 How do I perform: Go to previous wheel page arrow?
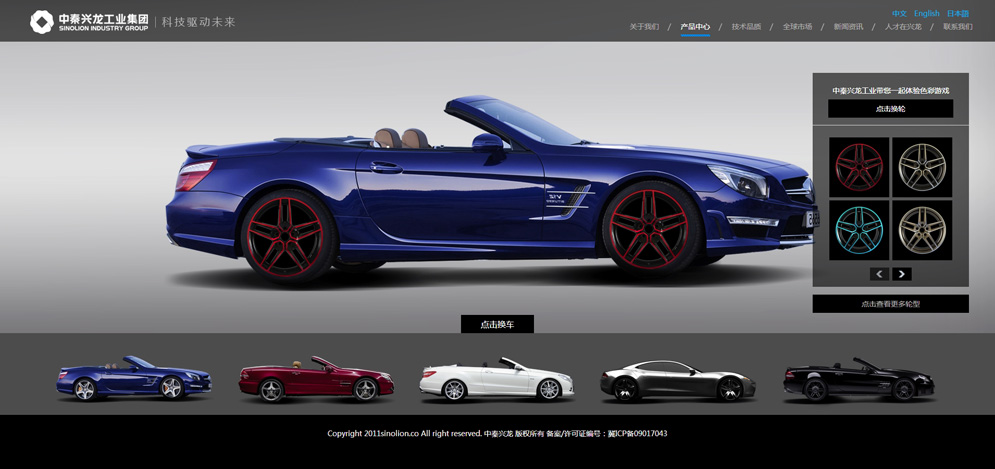point(879,274)
